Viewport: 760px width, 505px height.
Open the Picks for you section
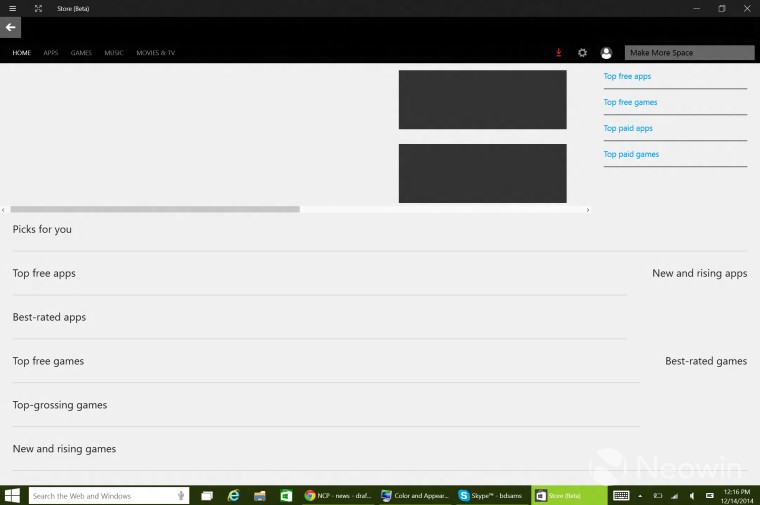pos(42,229)
